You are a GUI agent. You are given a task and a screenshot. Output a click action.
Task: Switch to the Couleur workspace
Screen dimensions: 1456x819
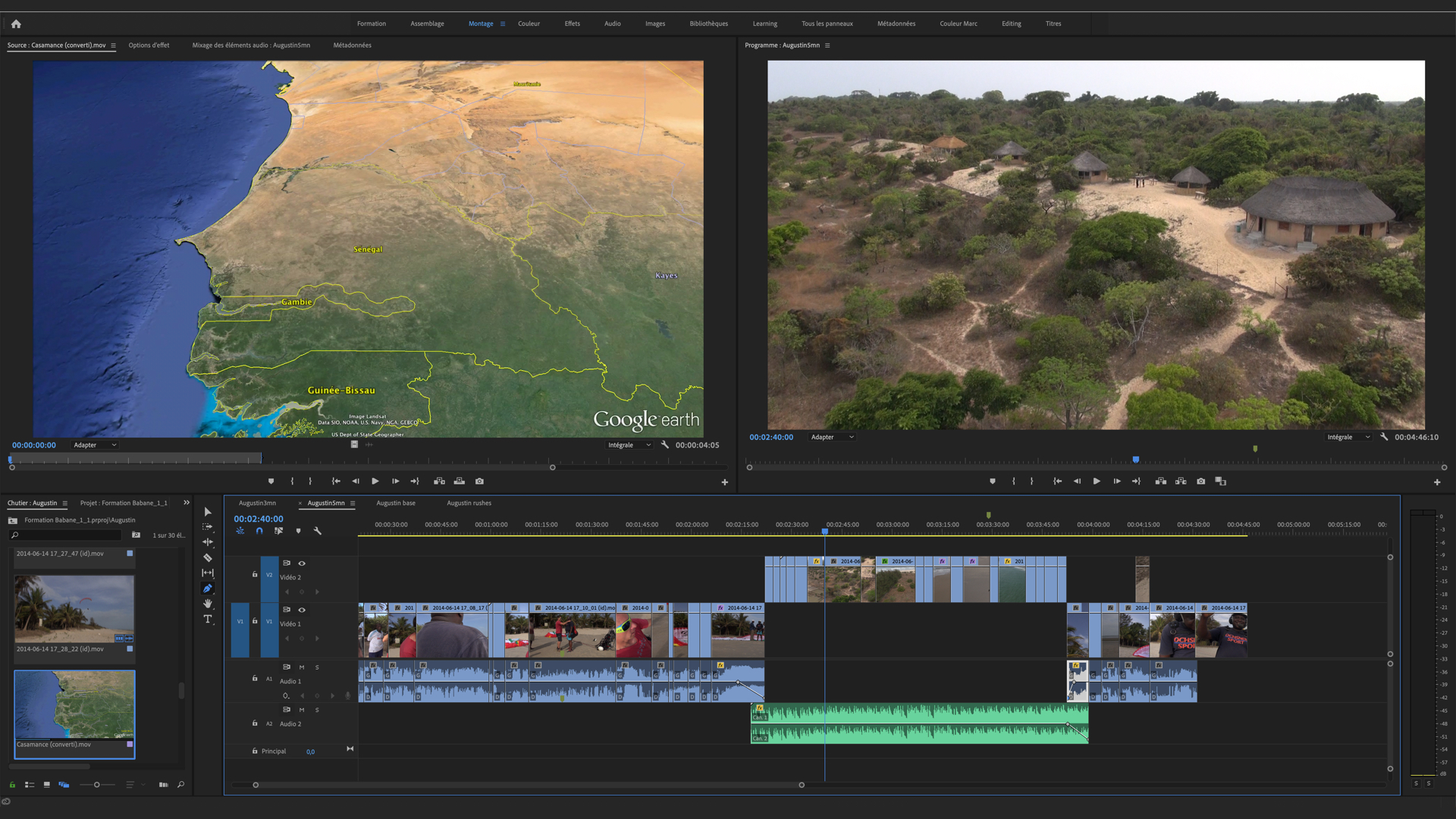tap(529, 24)
